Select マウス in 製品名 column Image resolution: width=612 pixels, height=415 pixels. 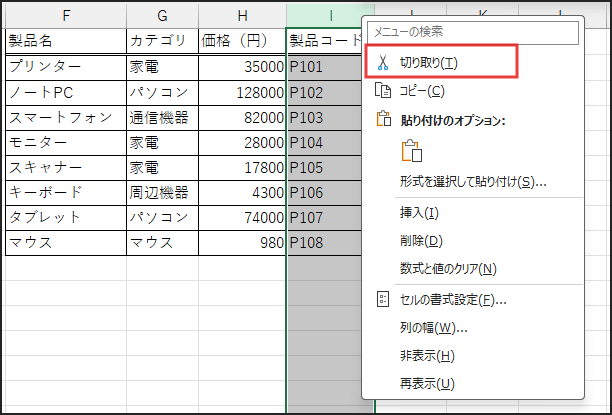pos(66,243)
